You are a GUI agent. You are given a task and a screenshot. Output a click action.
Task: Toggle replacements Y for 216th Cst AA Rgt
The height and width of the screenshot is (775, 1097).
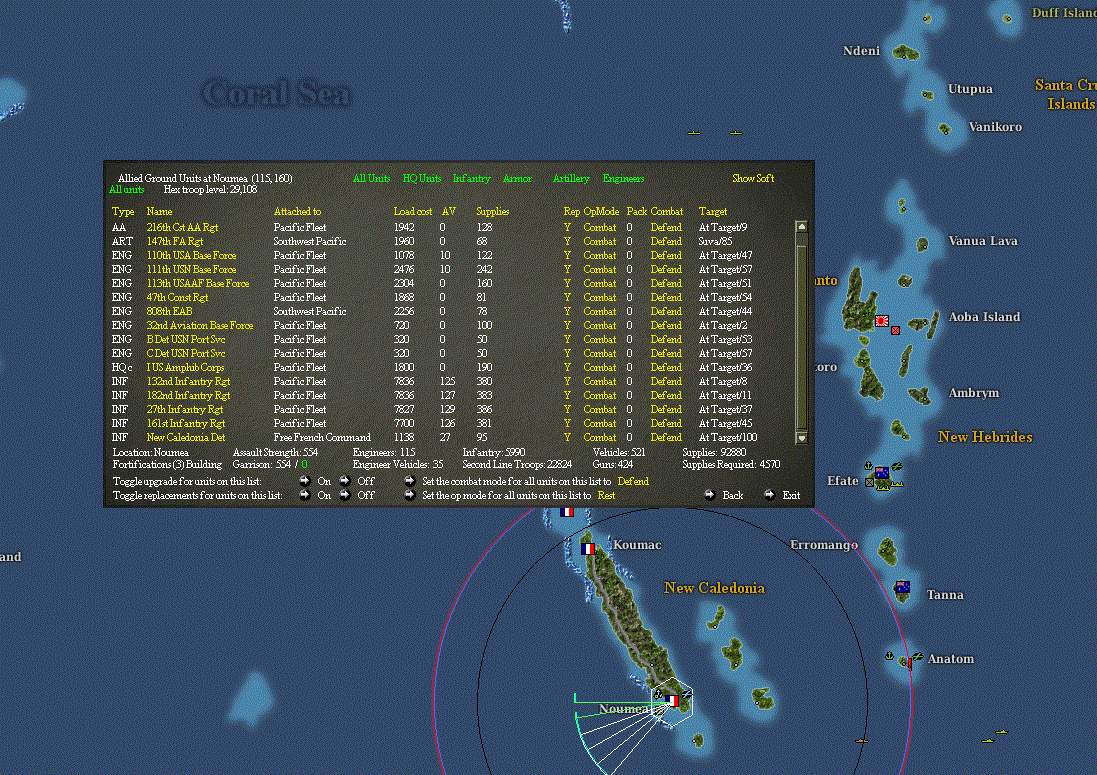(567, 227)
